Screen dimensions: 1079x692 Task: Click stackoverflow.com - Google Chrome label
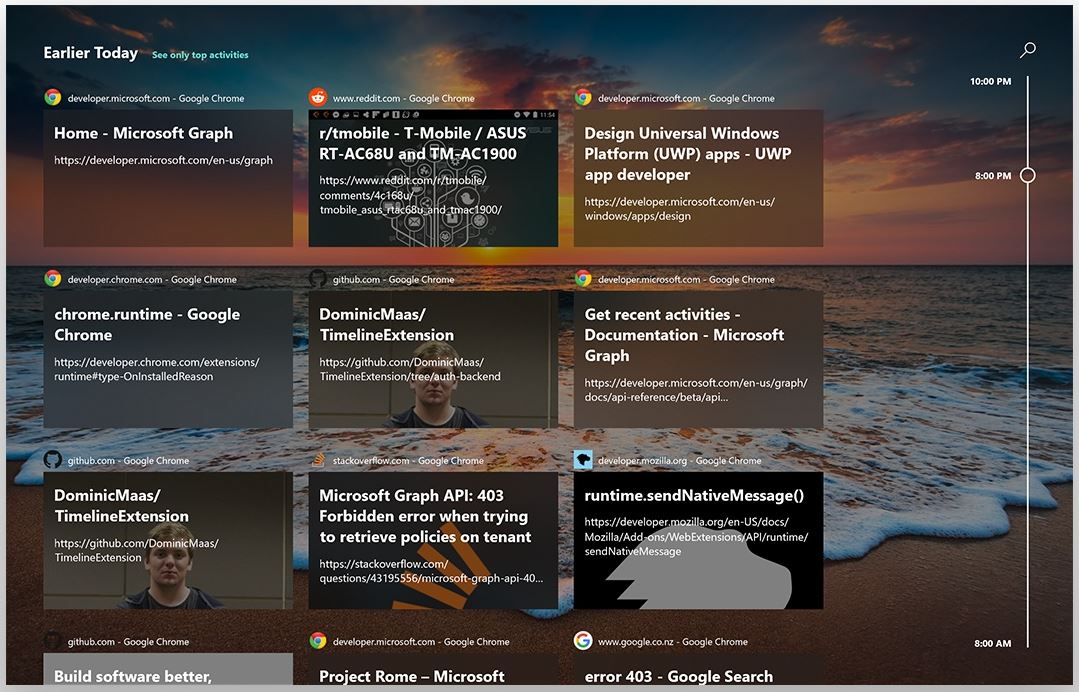pos(408,460)
